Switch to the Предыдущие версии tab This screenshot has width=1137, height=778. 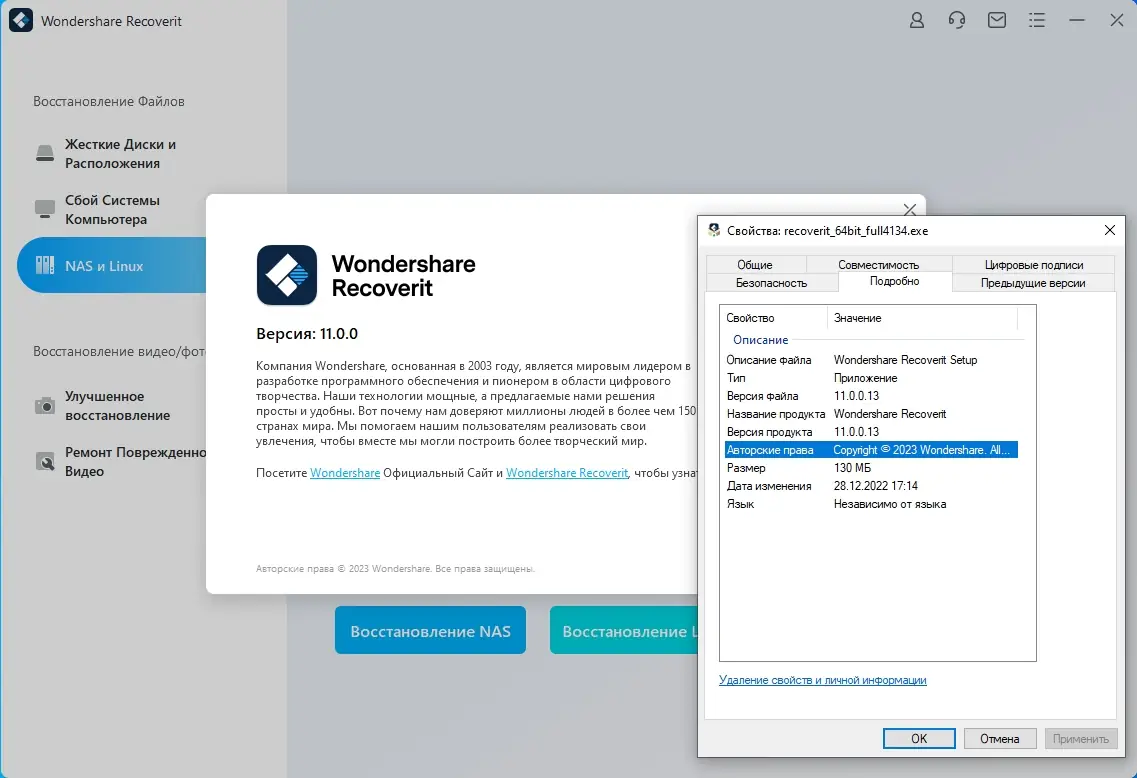(x=1033, y=283)
